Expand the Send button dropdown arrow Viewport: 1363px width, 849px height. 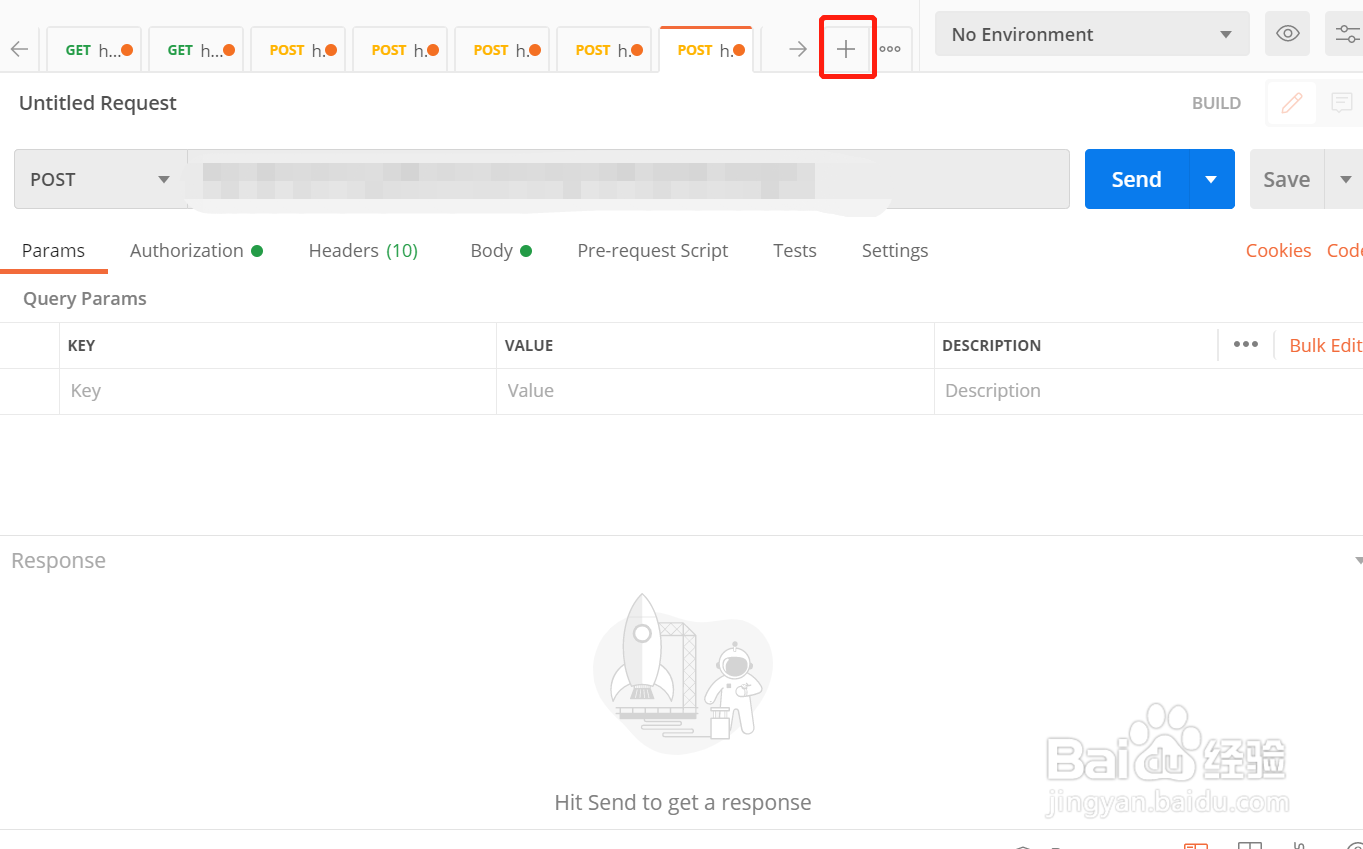[1211, 180]
